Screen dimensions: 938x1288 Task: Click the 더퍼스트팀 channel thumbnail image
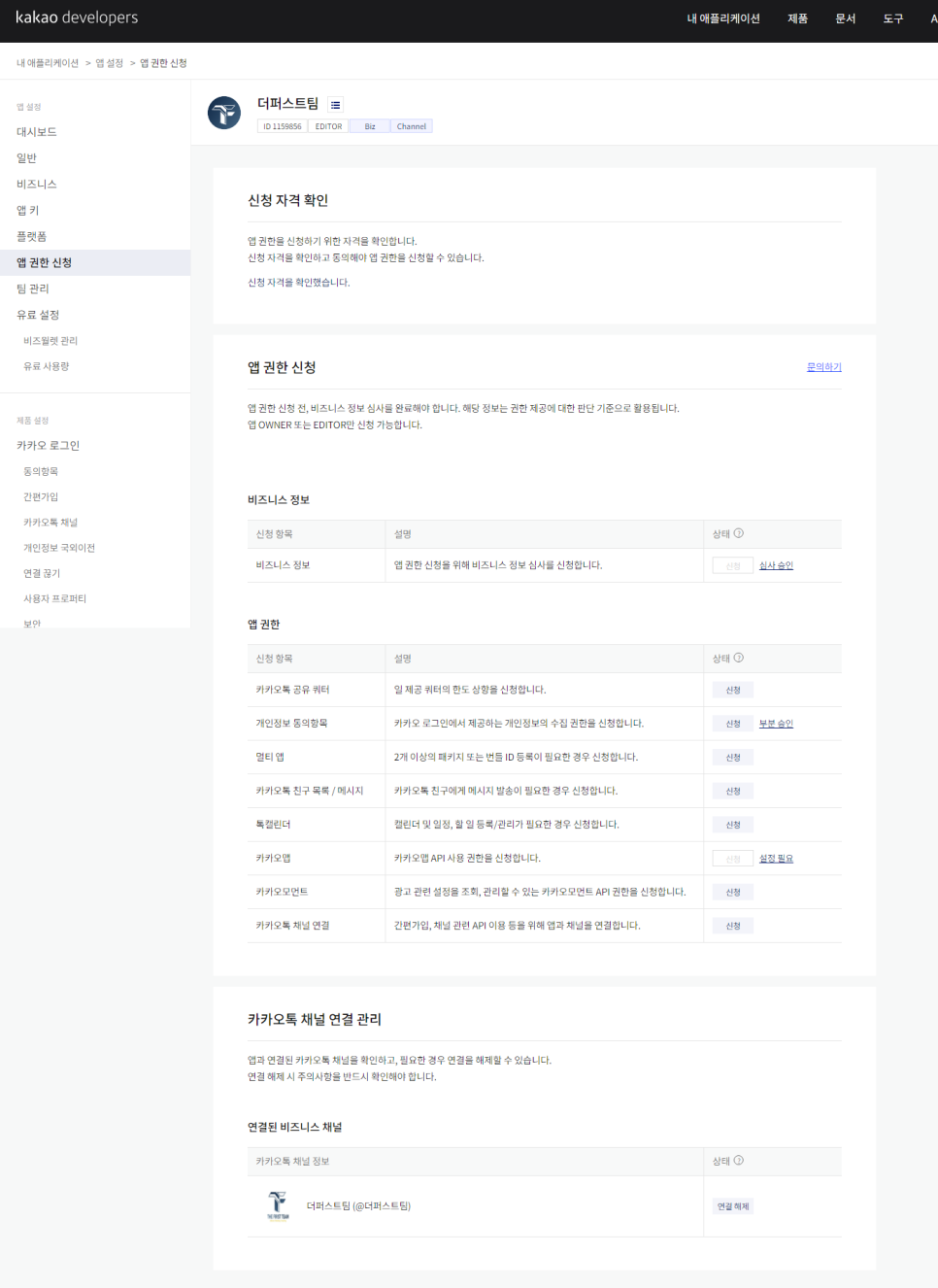(x=278, y=1205)
